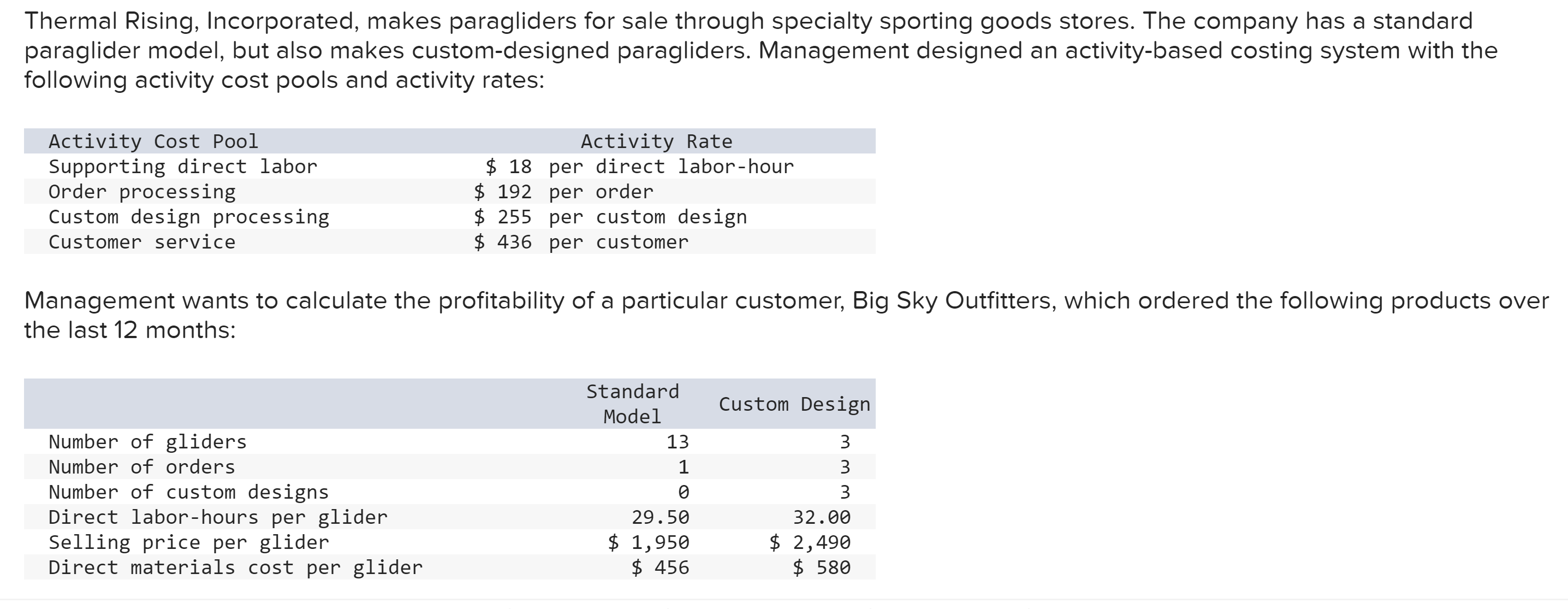The width and height of the screenshot is (1568, 609).
Task: Click the Activity Cost Pool column header
Action: (x=153, y=141)
